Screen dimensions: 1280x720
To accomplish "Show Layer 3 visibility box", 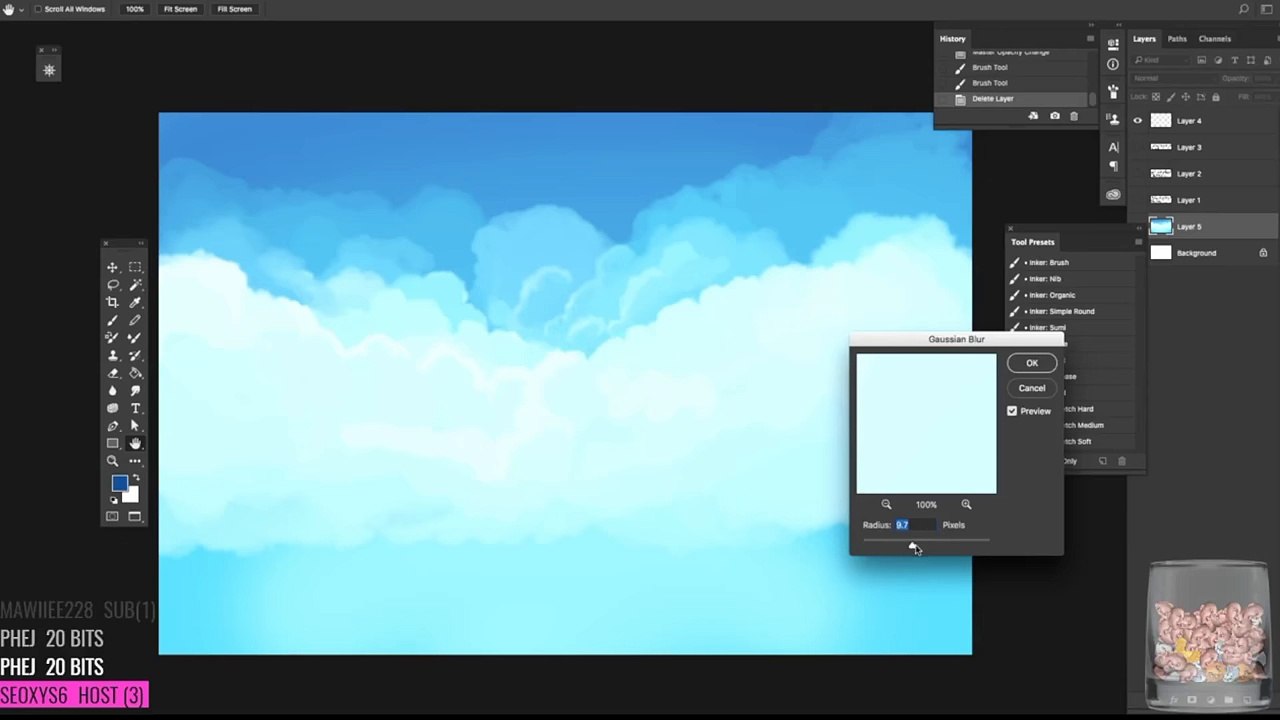I will coord(1137,147).
